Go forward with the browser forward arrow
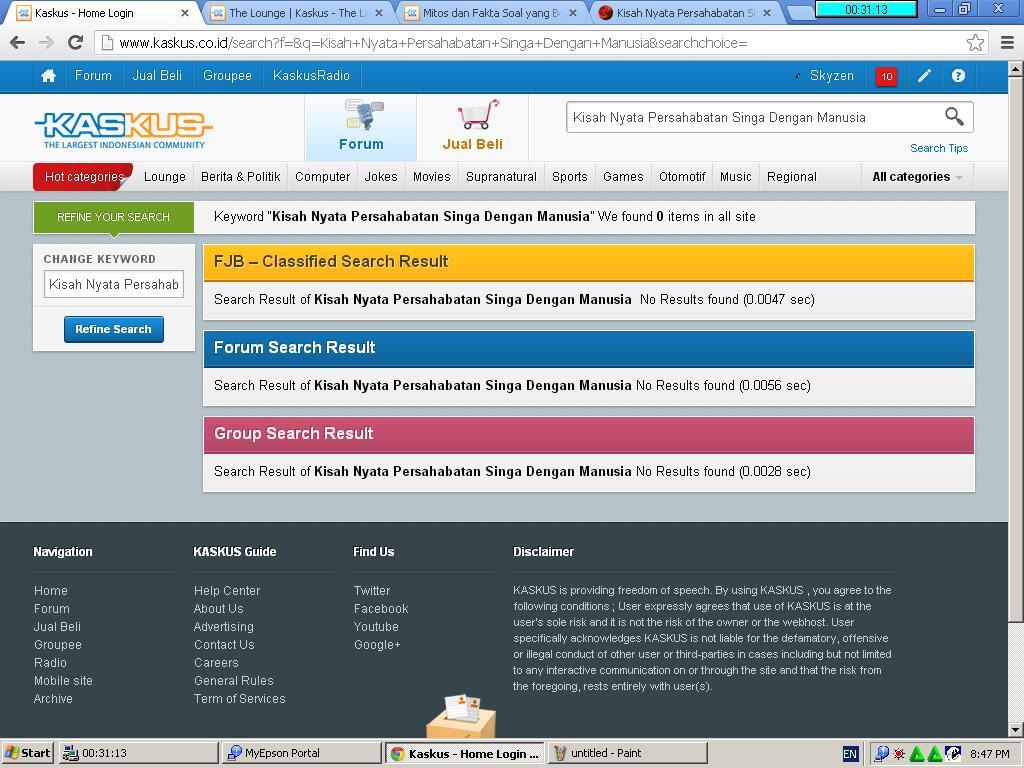The width and height of the screenshot is (1024, 768). click(x=46, y=43)
